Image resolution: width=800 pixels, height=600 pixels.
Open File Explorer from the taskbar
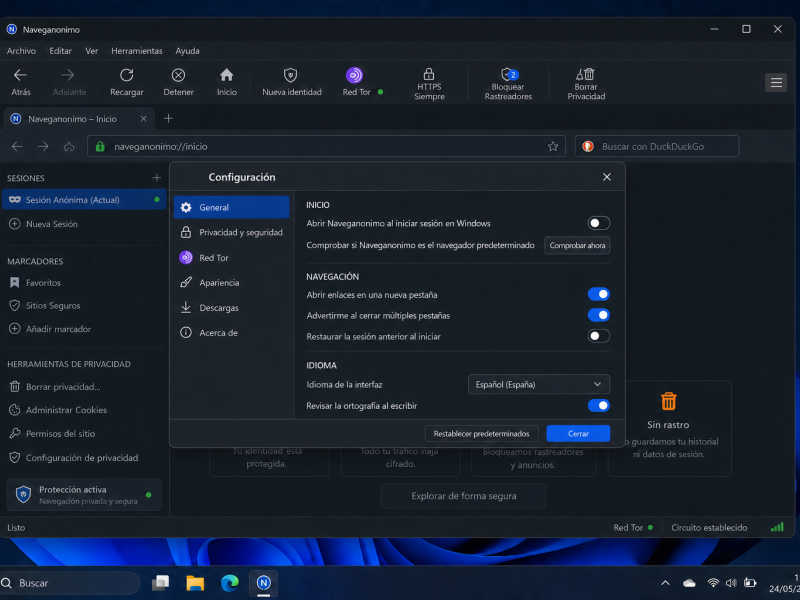[195, 583]
